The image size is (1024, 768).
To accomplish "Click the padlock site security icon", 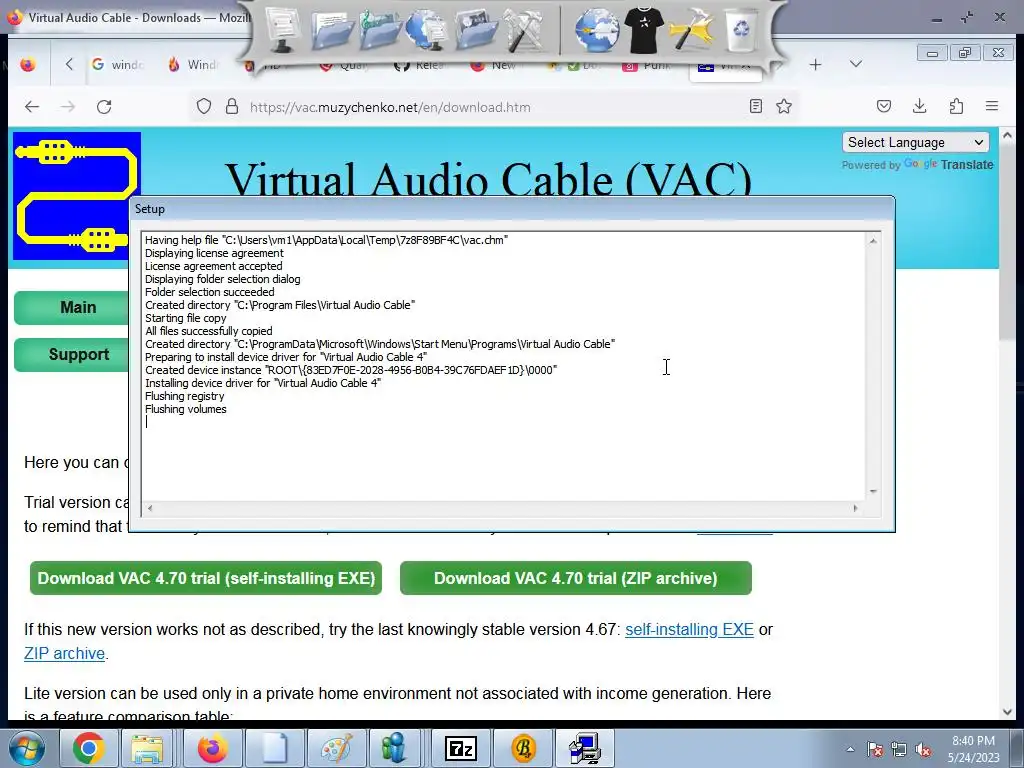I will 232,106.
